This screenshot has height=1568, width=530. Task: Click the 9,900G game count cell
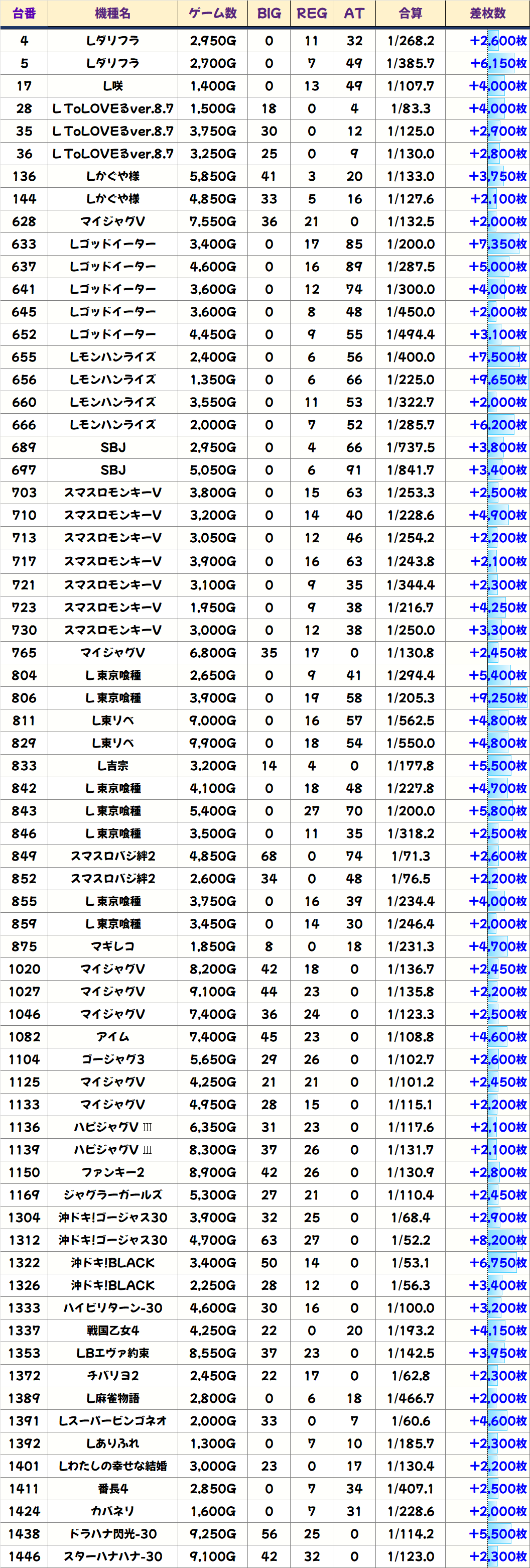click(212, 743)
